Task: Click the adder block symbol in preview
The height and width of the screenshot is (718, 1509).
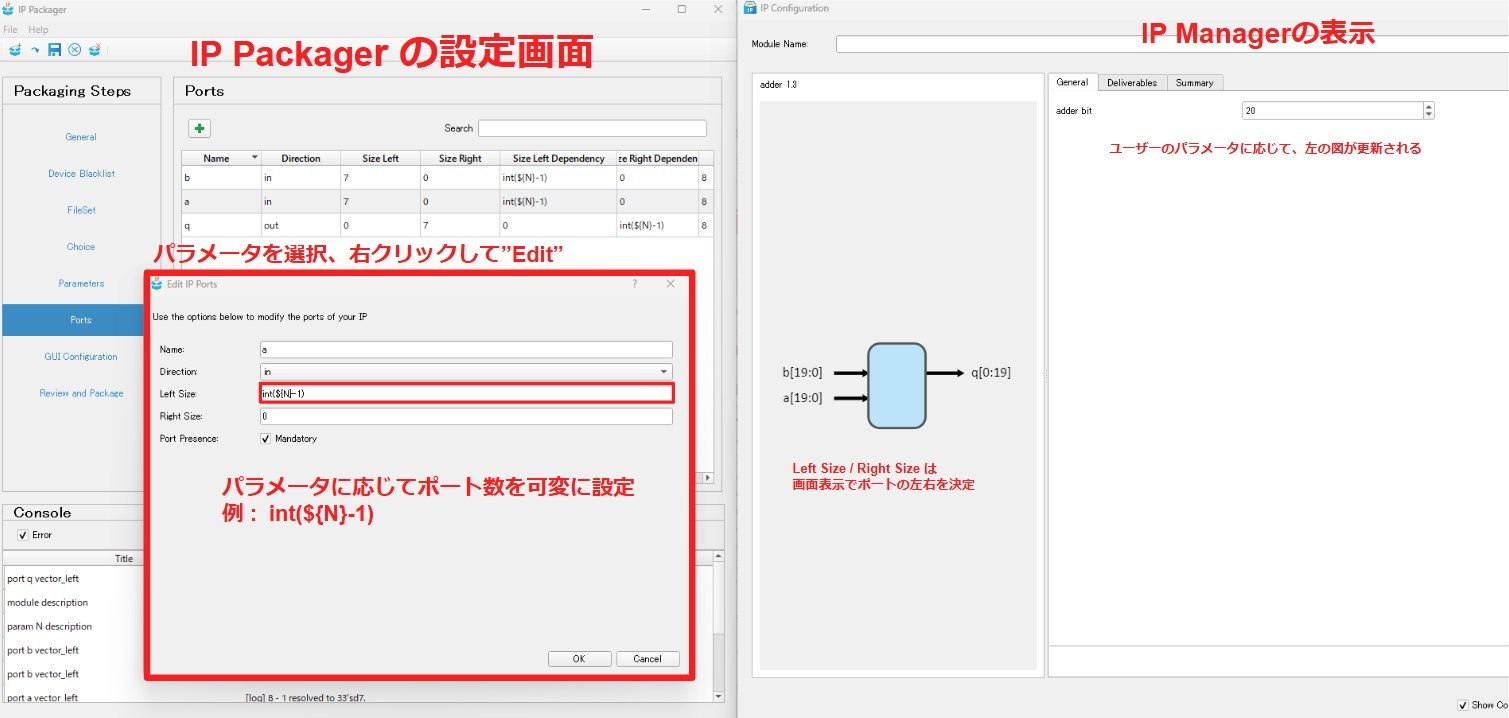Action: click(897, 385)
